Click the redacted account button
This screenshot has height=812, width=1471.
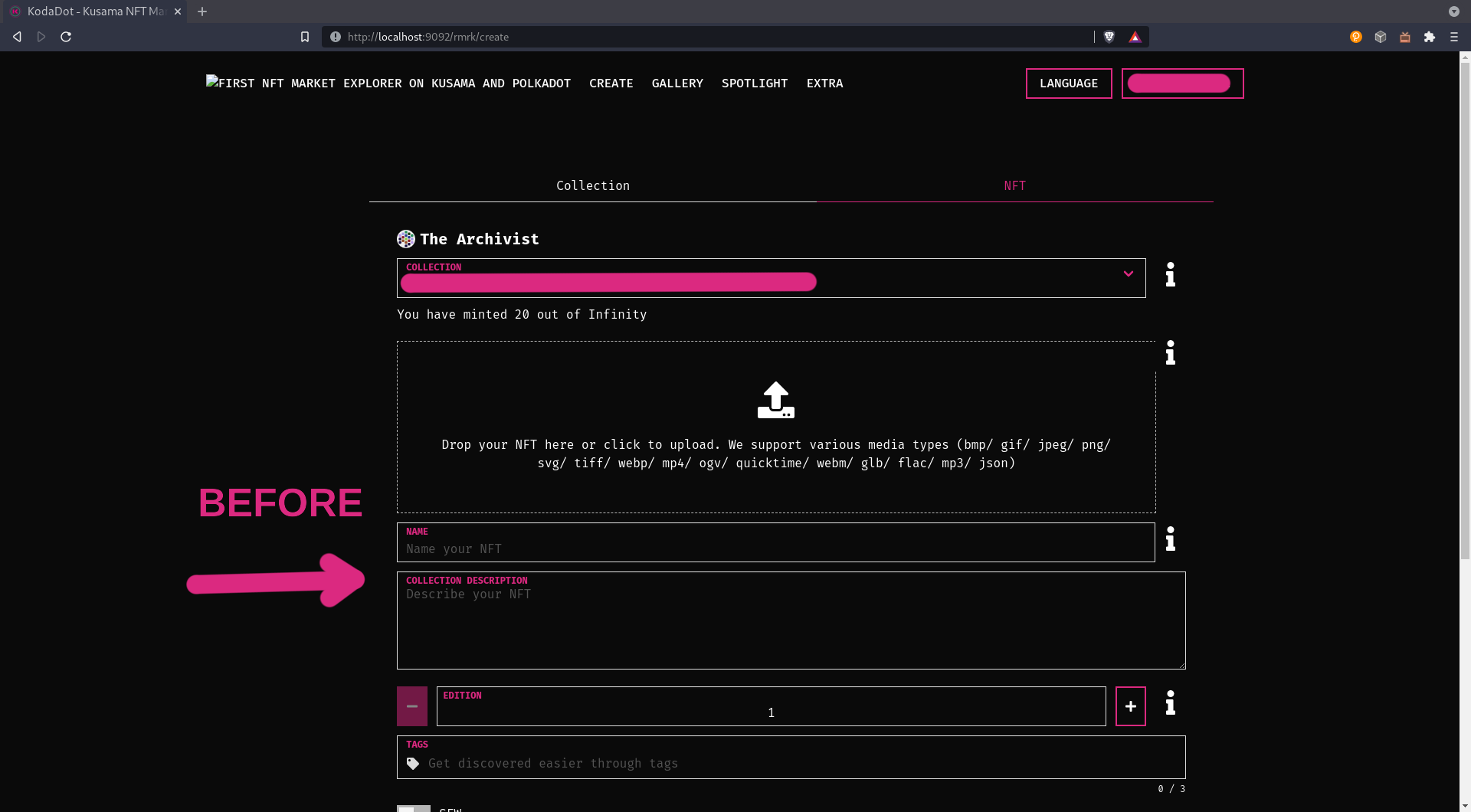click(x=1182, y=83)
